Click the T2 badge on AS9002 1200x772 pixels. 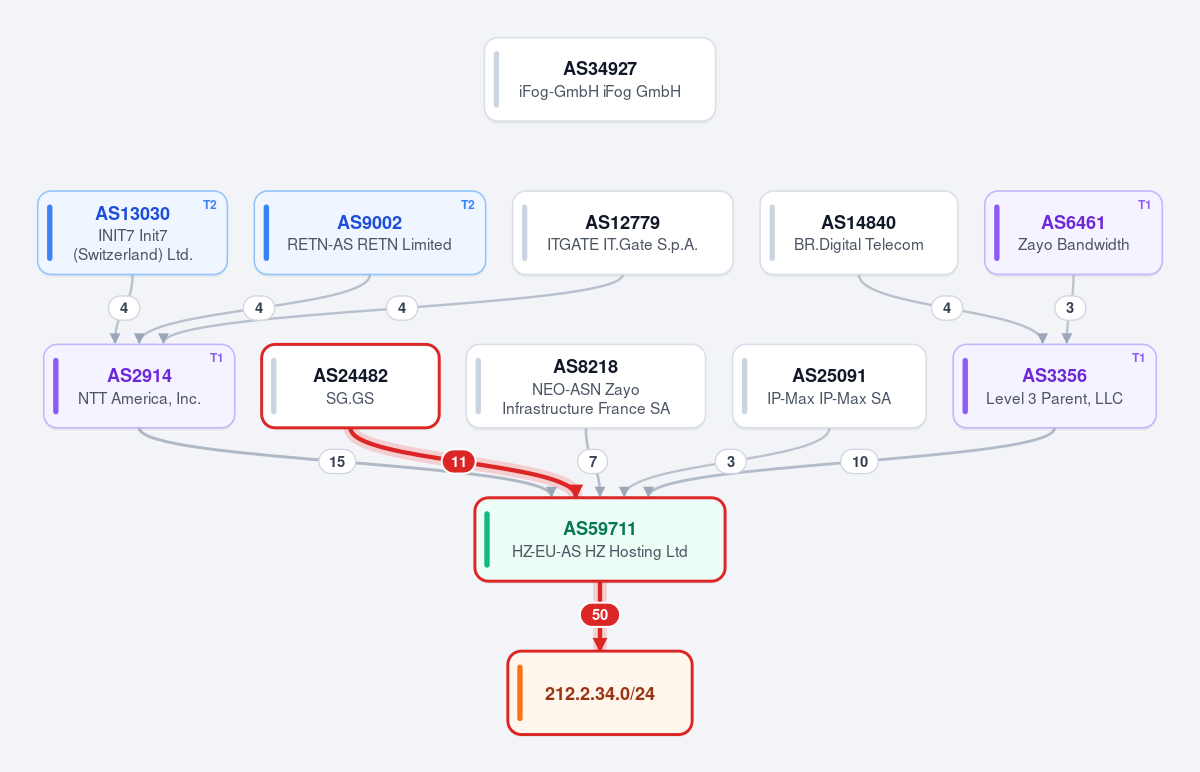[467, 205]
